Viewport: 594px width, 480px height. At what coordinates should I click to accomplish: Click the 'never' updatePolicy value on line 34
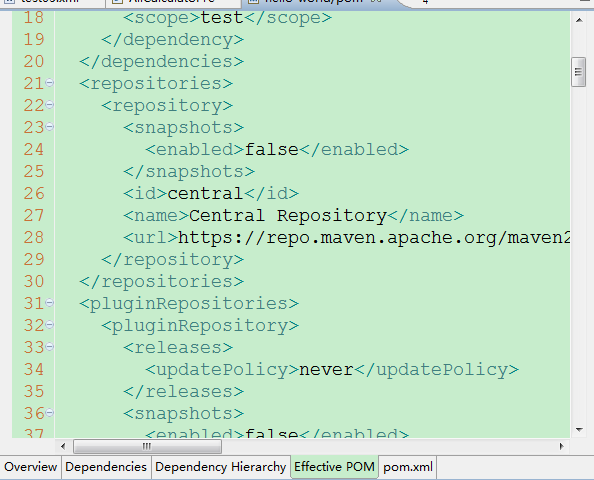click(x=326, y=370)
